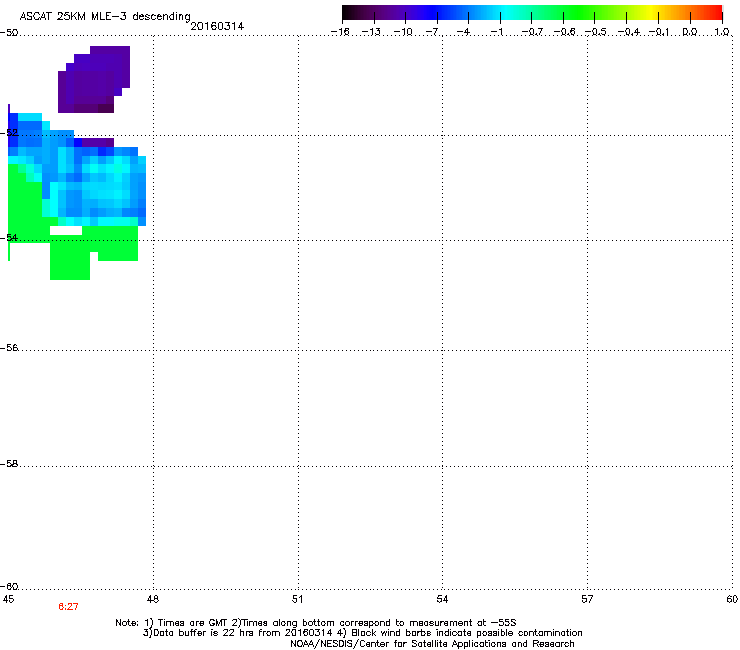Click the -4 color scale label

pos(463,32)
